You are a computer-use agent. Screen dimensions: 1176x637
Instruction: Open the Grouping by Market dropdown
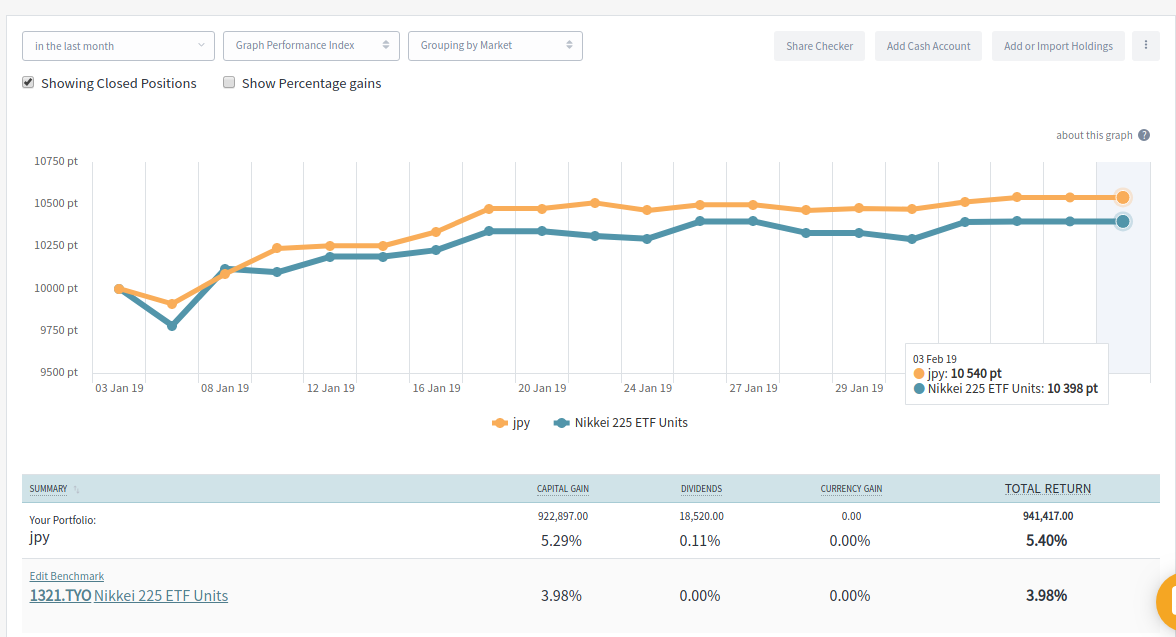495,46
